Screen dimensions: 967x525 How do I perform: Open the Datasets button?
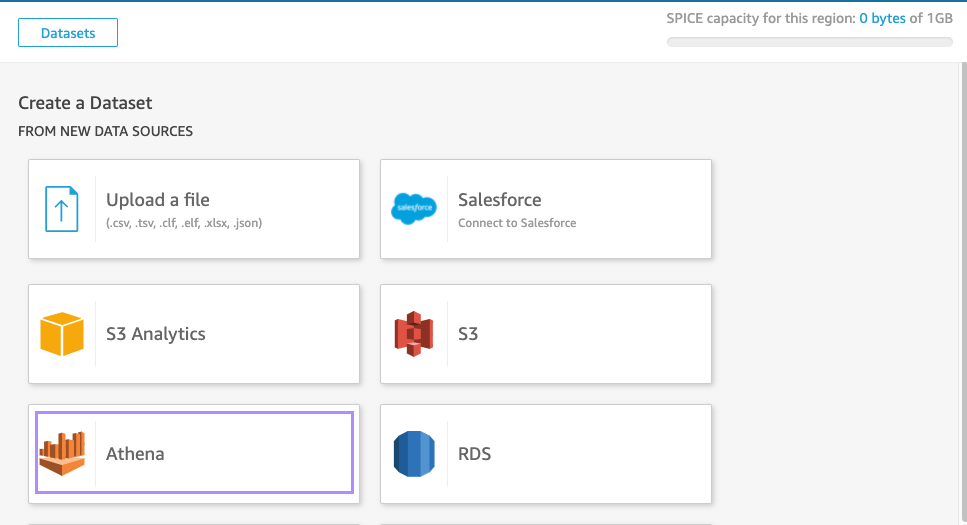tap(68, 33)
